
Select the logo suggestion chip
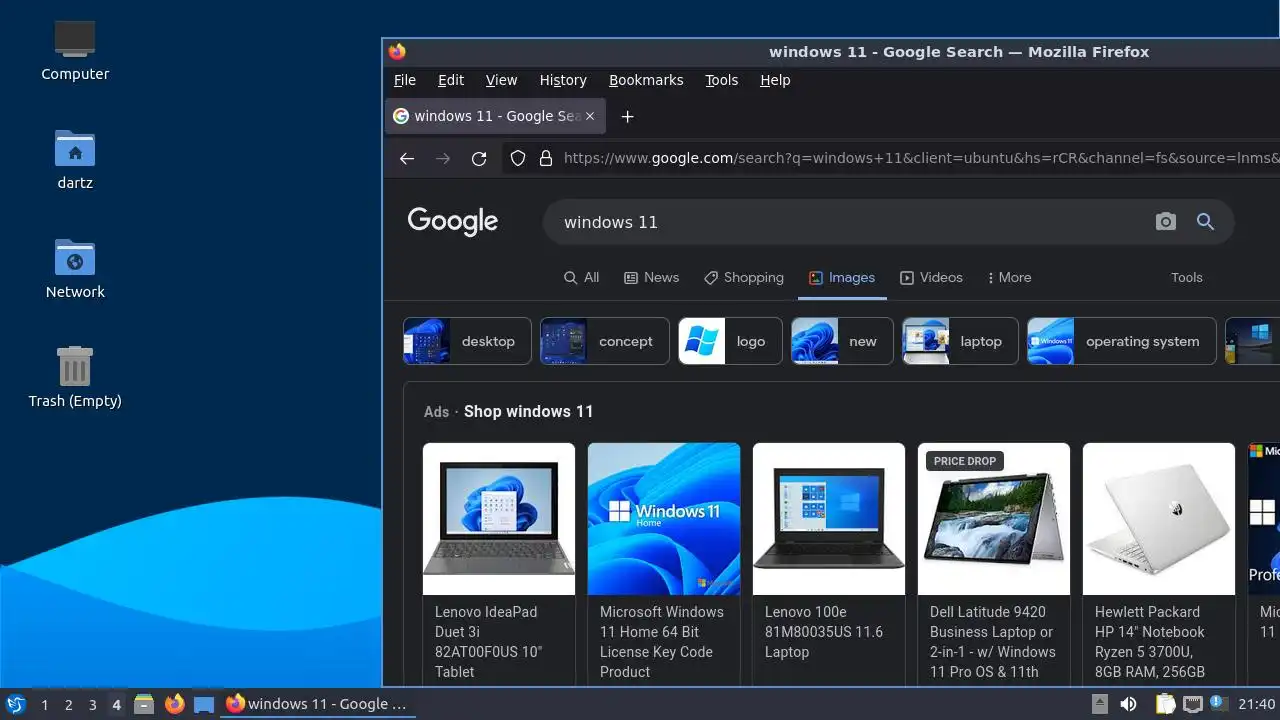coord(730,341)
